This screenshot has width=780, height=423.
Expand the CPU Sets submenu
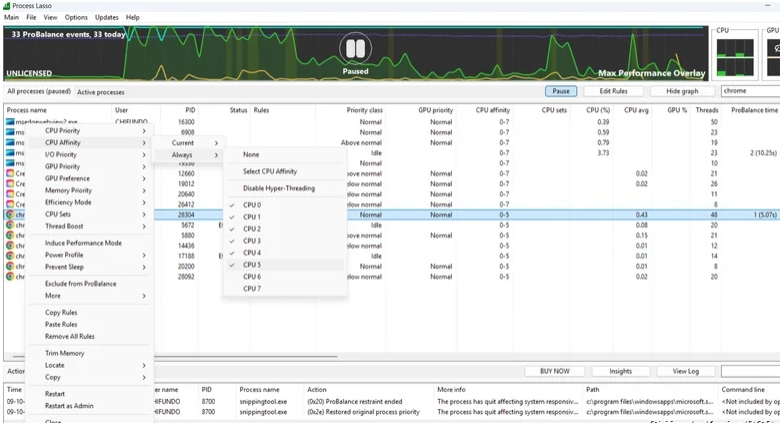pos(90,214)
